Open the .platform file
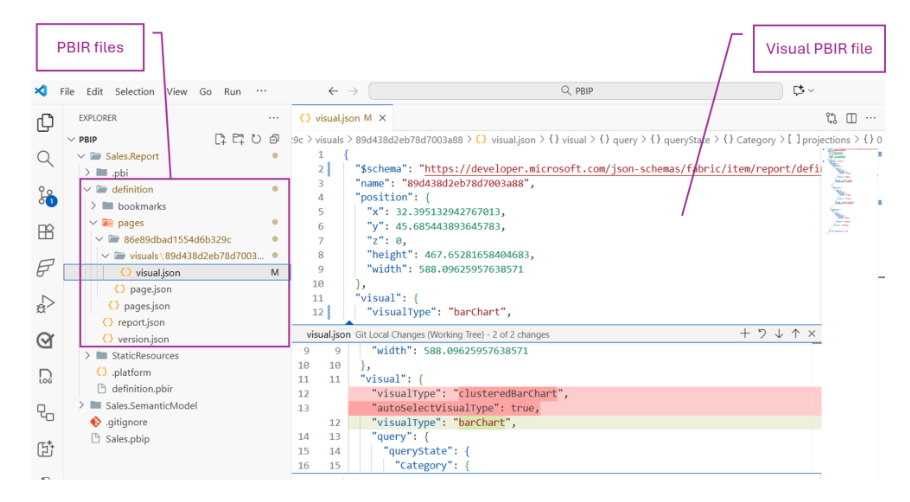The height and width of the screenshot is (502, 910). click(x=131, y=372)
